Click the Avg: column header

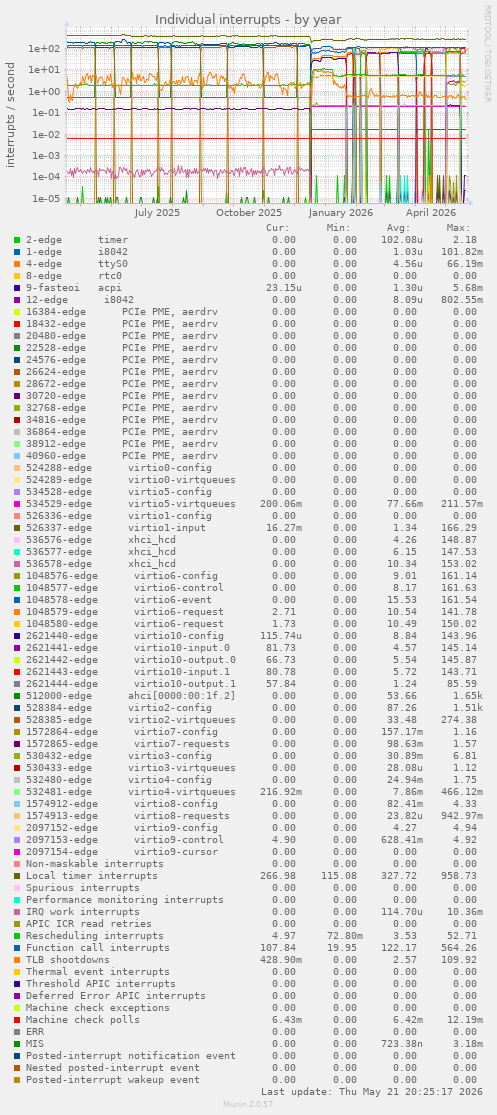(397, 228)
